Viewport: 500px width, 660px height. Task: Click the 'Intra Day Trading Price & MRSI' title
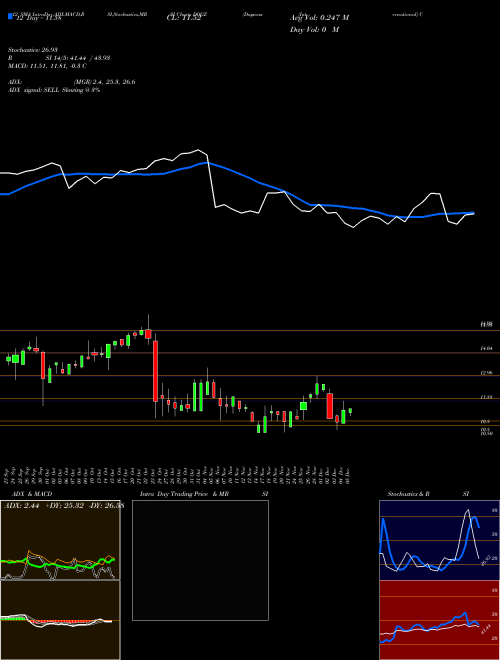pyautogui.click(x=204, y=494)
